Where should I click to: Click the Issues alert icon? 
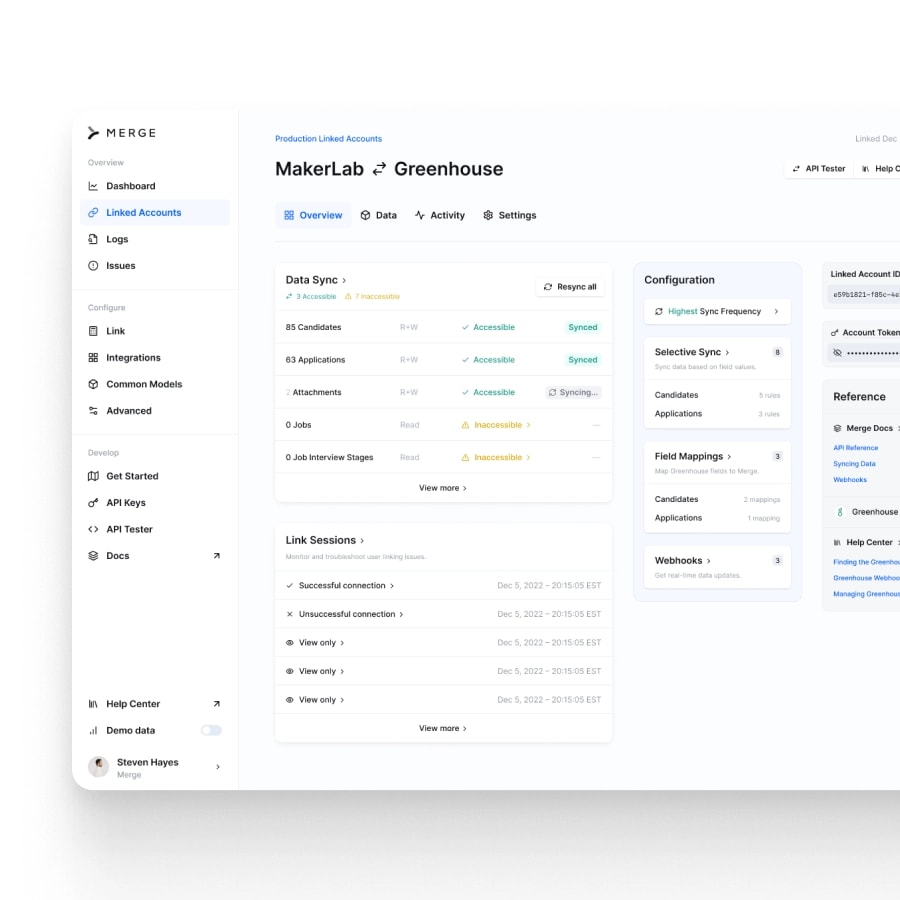coord(93,266)
